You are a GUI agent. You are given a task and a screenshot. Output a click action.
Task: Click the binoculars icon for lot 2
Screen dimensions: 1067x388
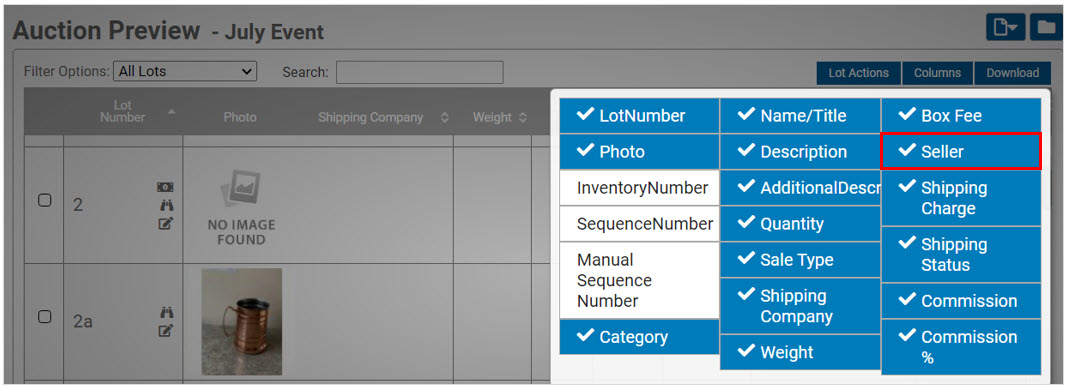166,205
